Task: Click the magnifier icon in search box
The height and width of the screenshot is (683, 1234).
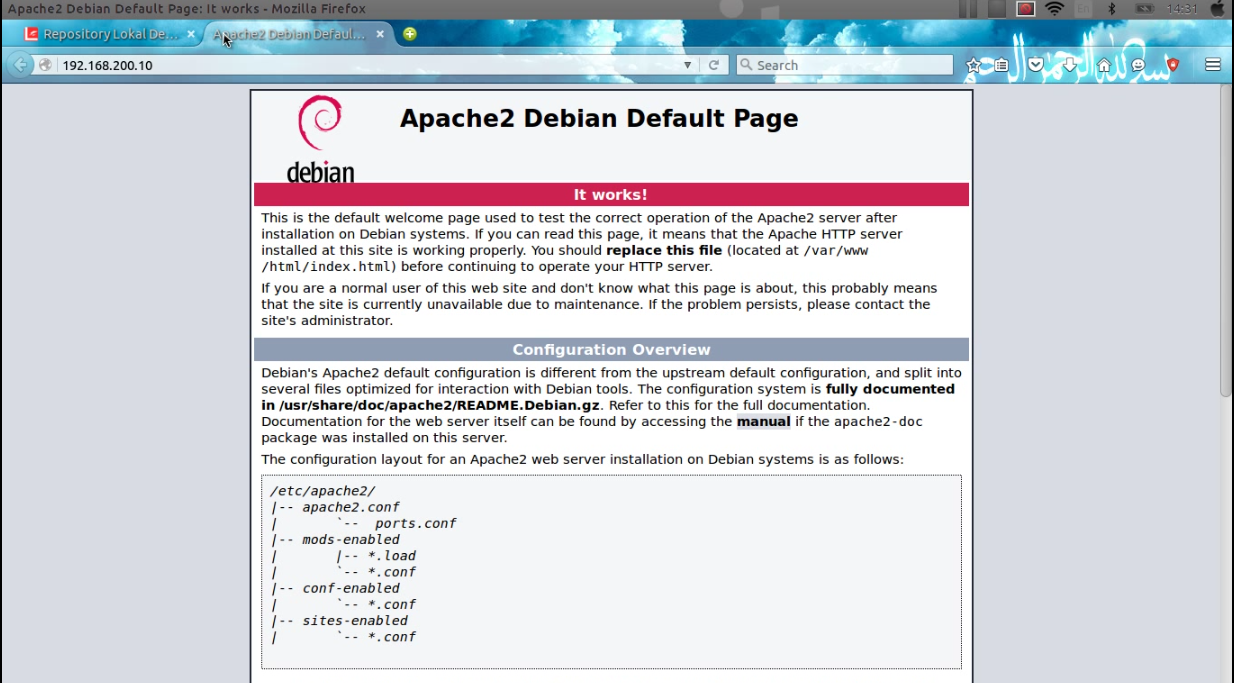Action: [746, 65]
